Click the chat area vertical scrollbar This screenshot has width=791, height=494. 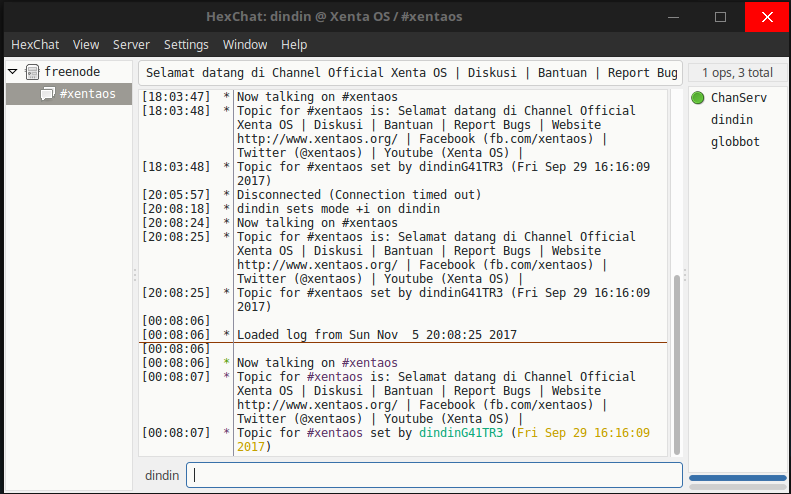676,364
